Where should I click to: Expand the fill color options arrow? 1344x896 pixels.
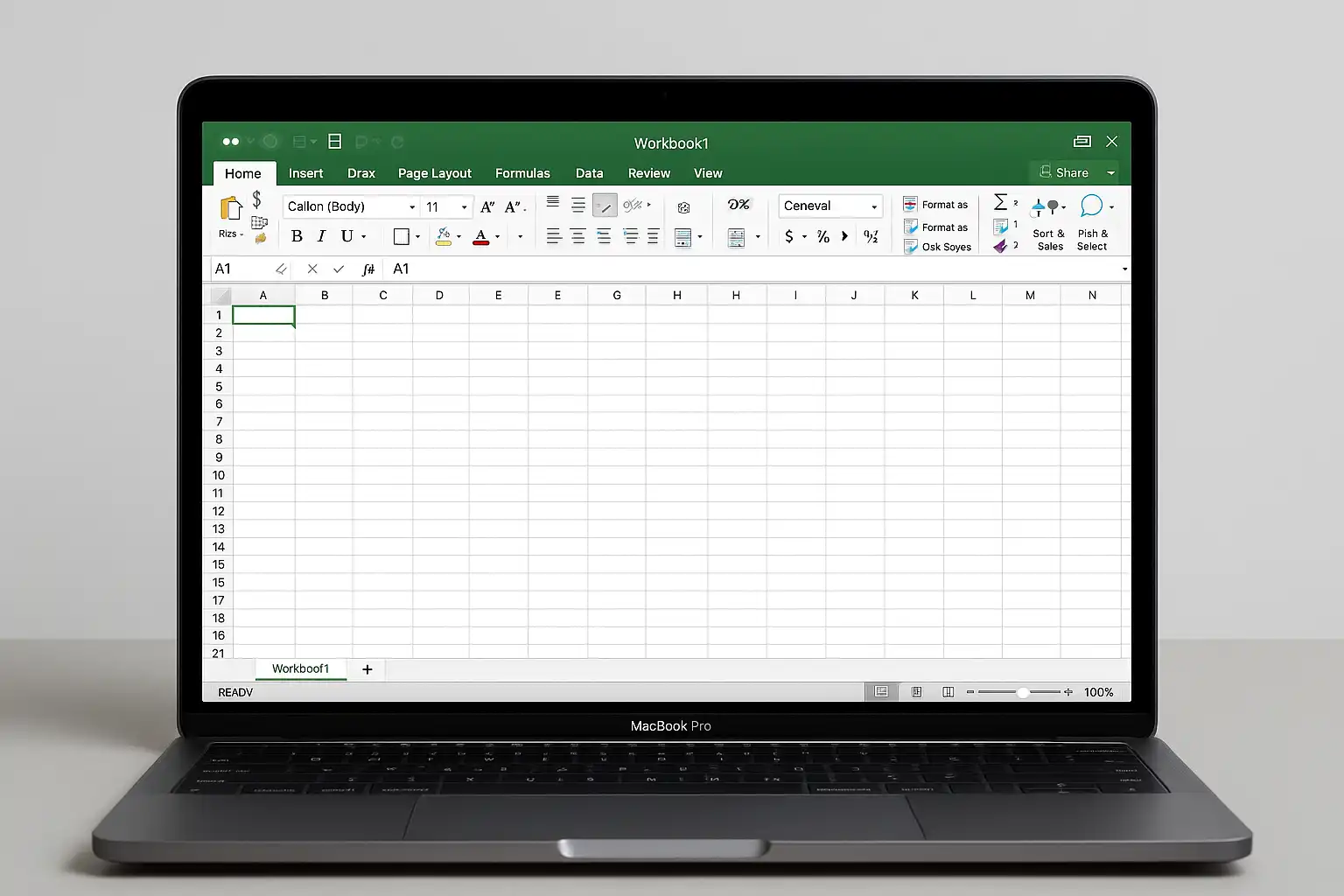pos(458,237)
